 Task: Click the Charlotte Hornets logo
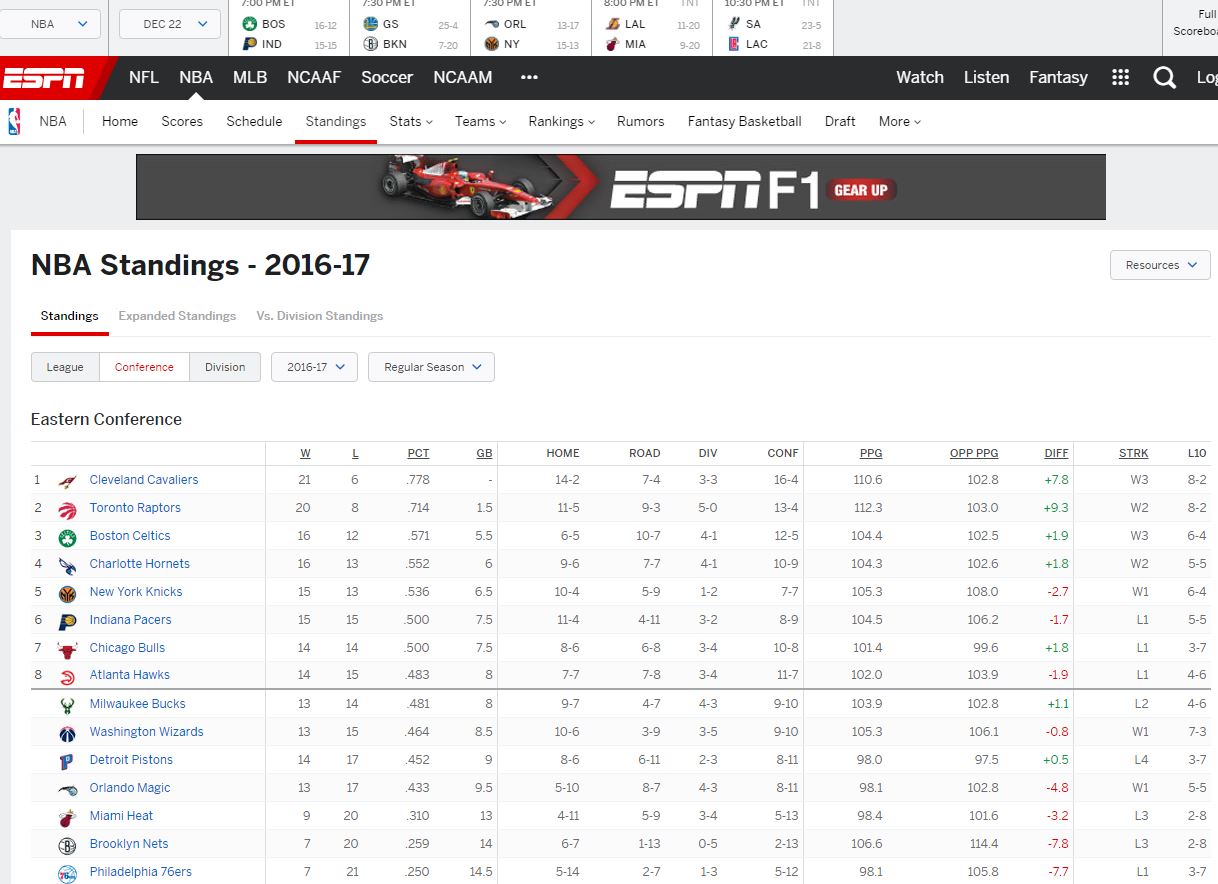[x=67, y=565]
